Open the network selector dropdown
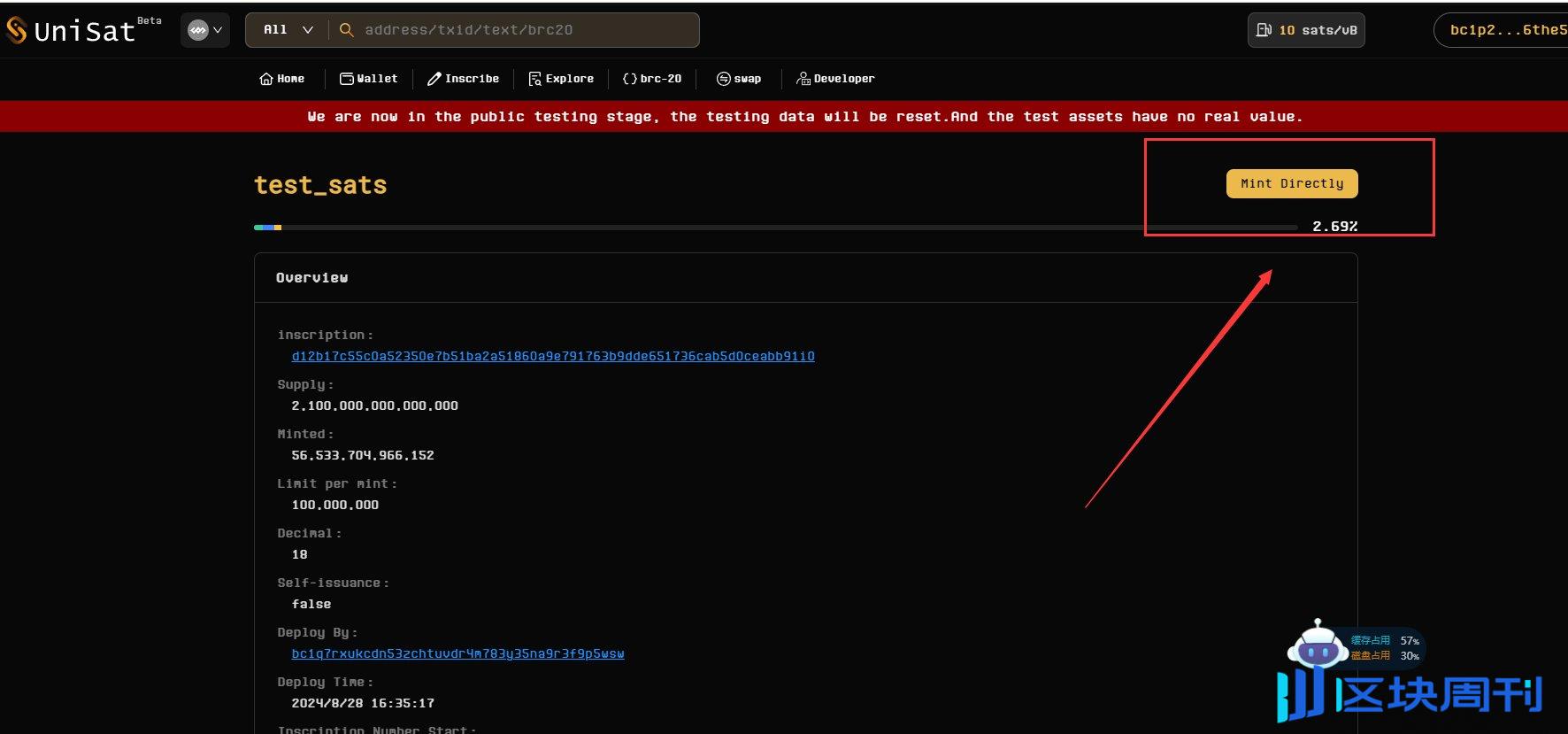The image size is (1568, 734). [x=205, y=30]
